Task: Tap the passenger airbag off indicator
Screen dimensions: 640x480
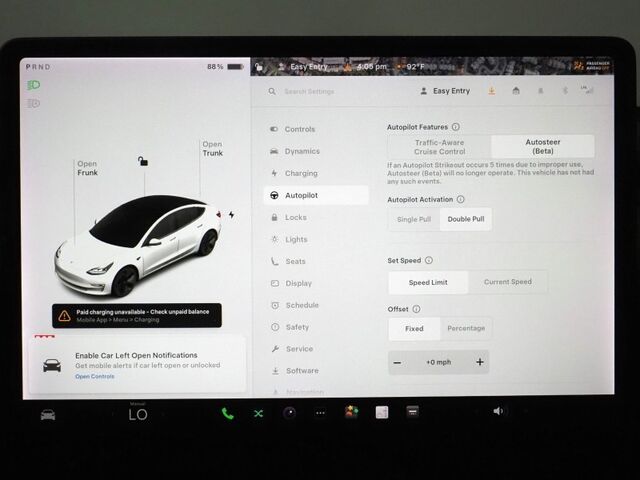Action: click(591, 66)
